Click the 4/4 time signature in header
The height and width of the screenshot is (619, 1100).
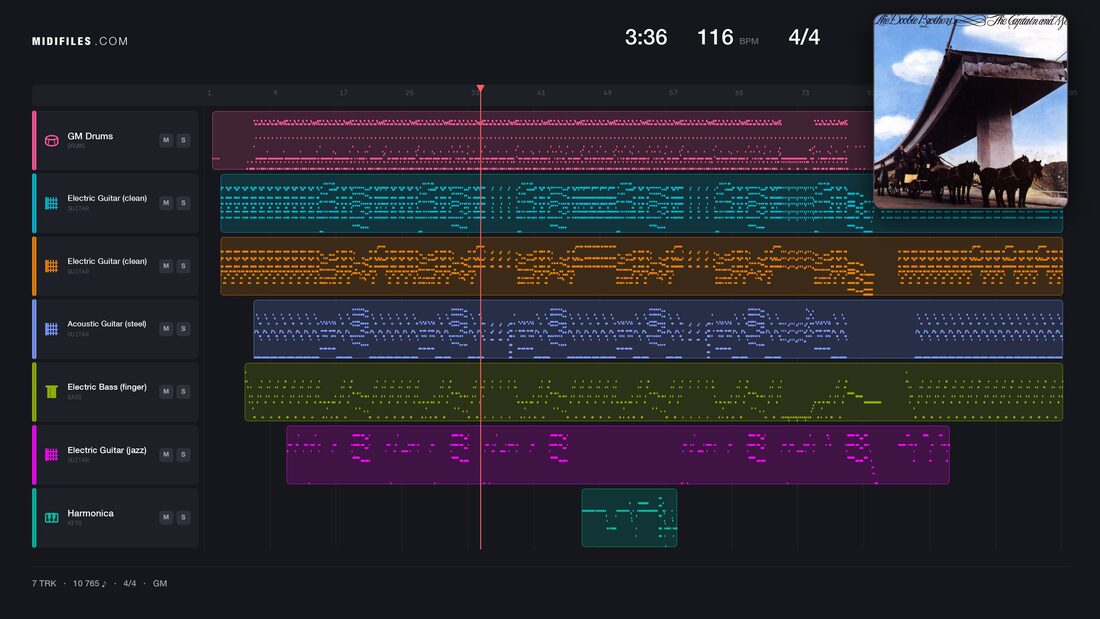tap(804, 37)
